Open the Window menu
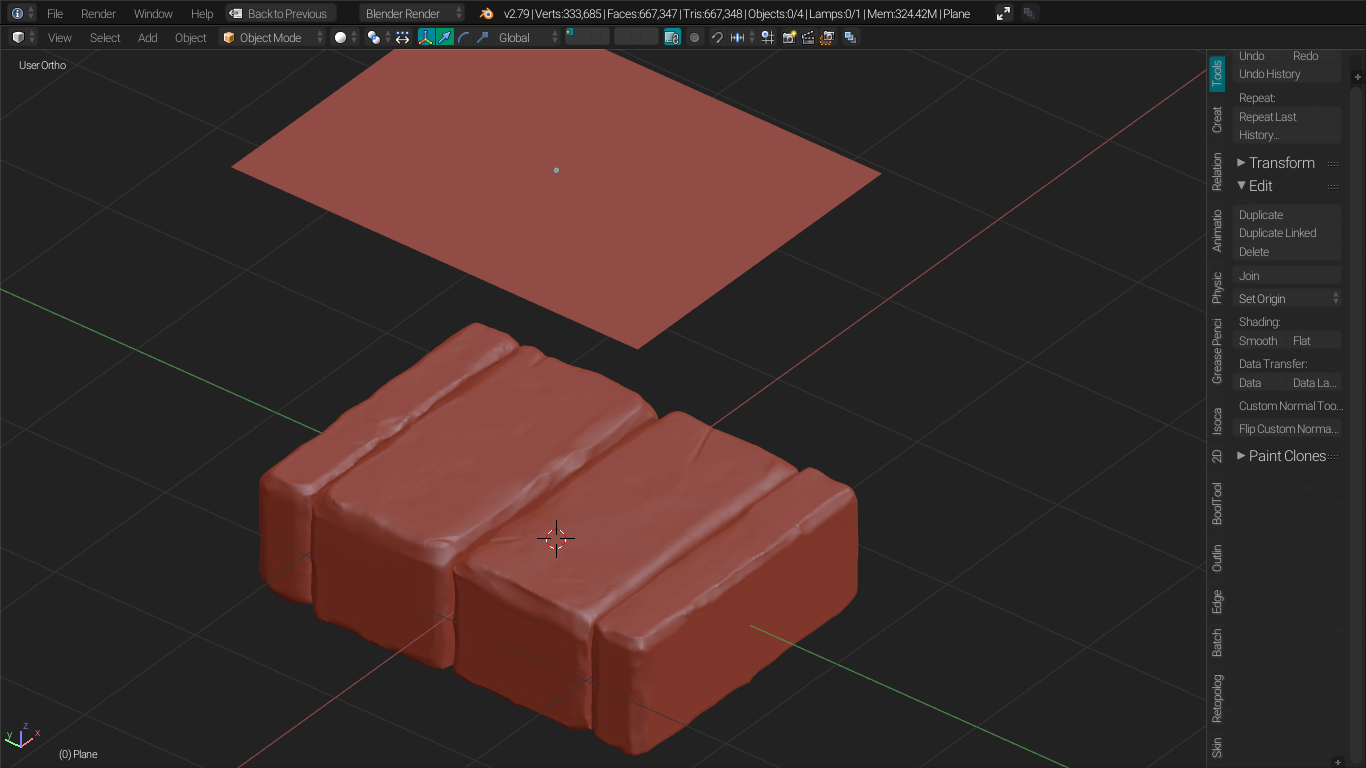The width and height of the screenshot is (1366, 768). click(153, 14)
